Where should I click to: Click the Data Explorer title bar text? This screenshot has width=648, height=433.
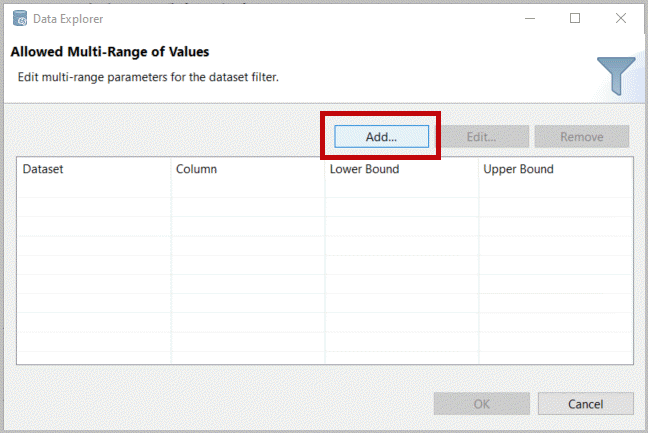click(x=67, y=18)
